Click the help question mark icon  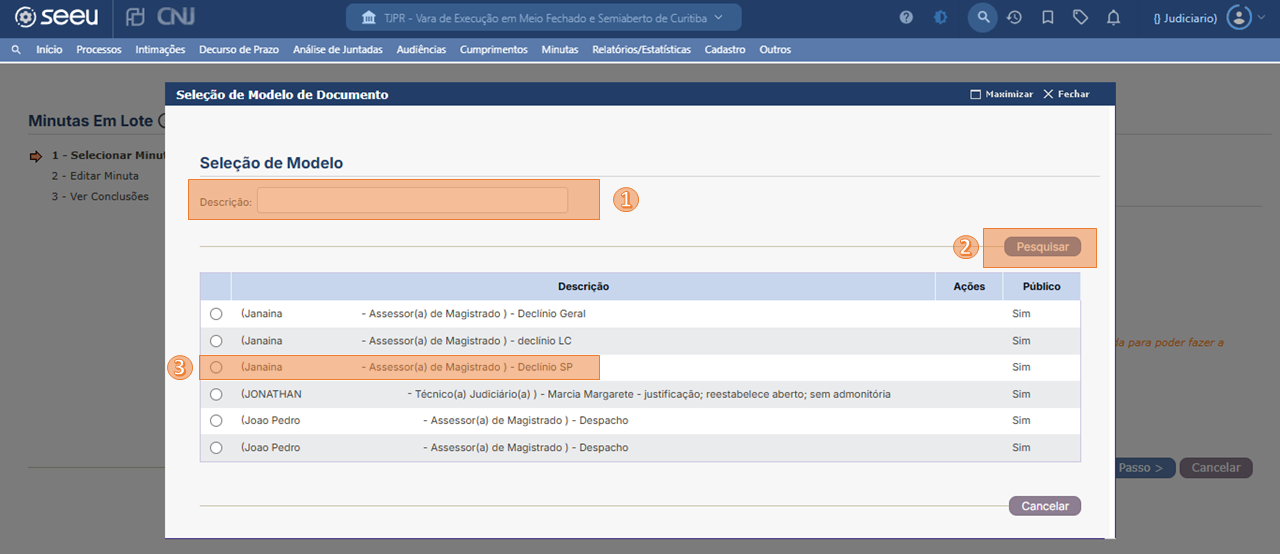[906, 18]
